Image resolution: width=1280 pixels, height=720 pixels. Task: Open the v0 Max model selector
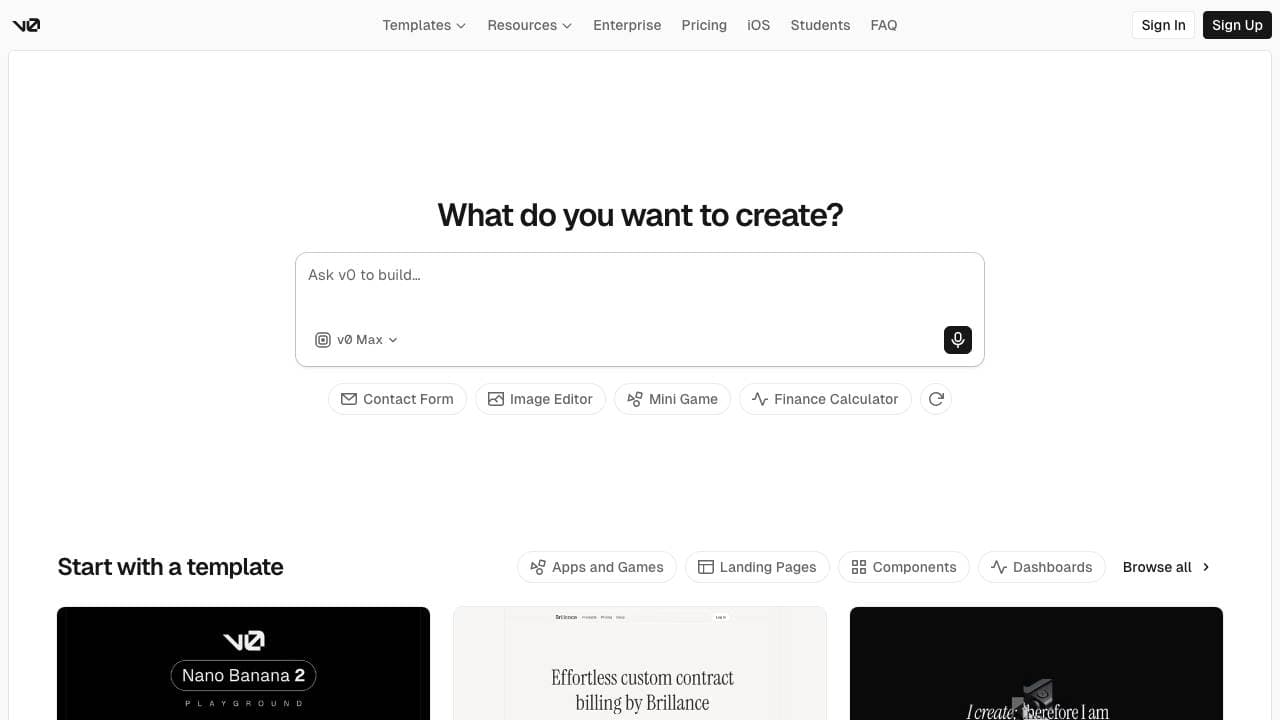357,340
